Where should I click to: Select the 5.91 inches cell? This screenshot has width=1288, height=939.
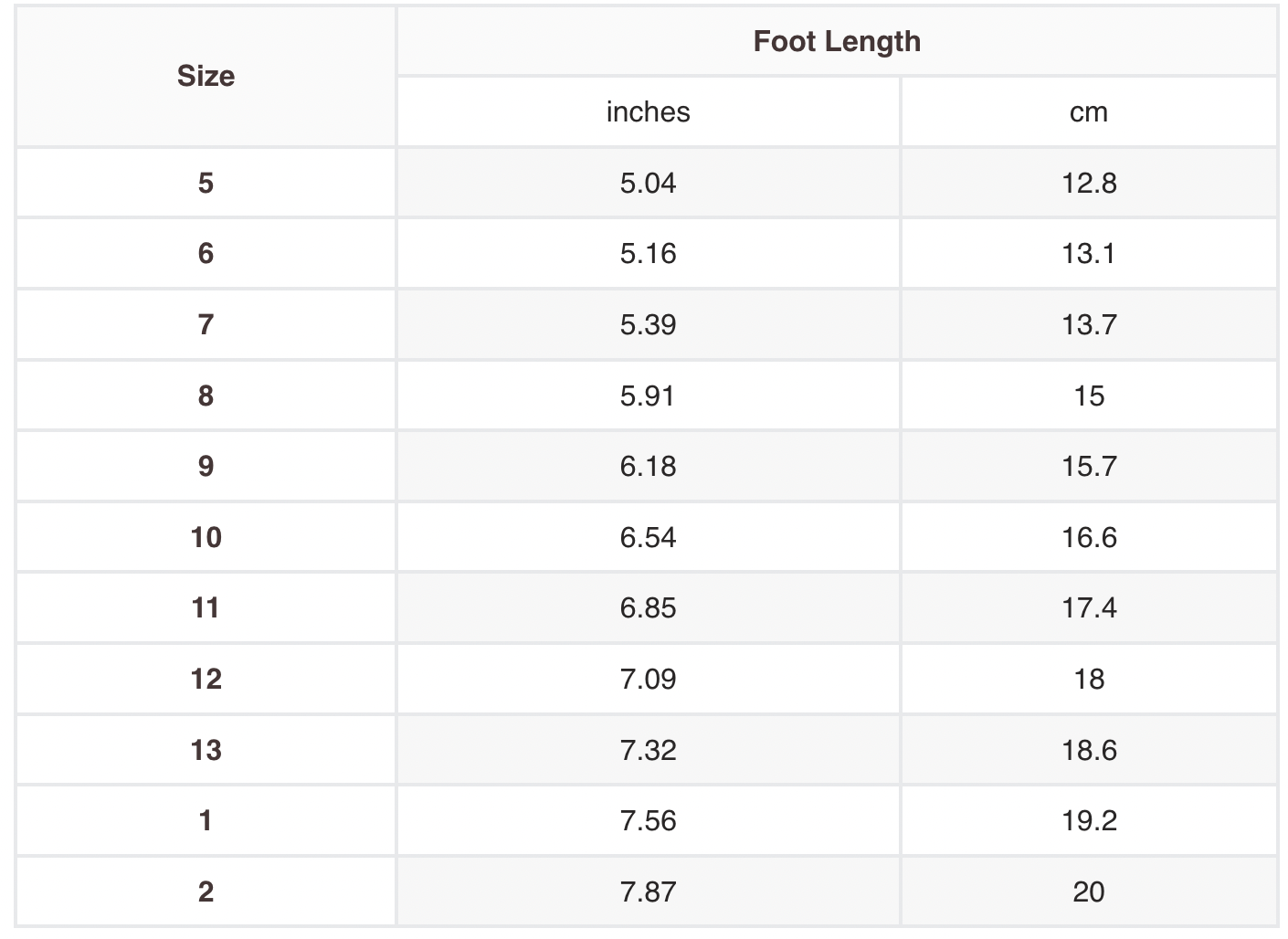648,396
